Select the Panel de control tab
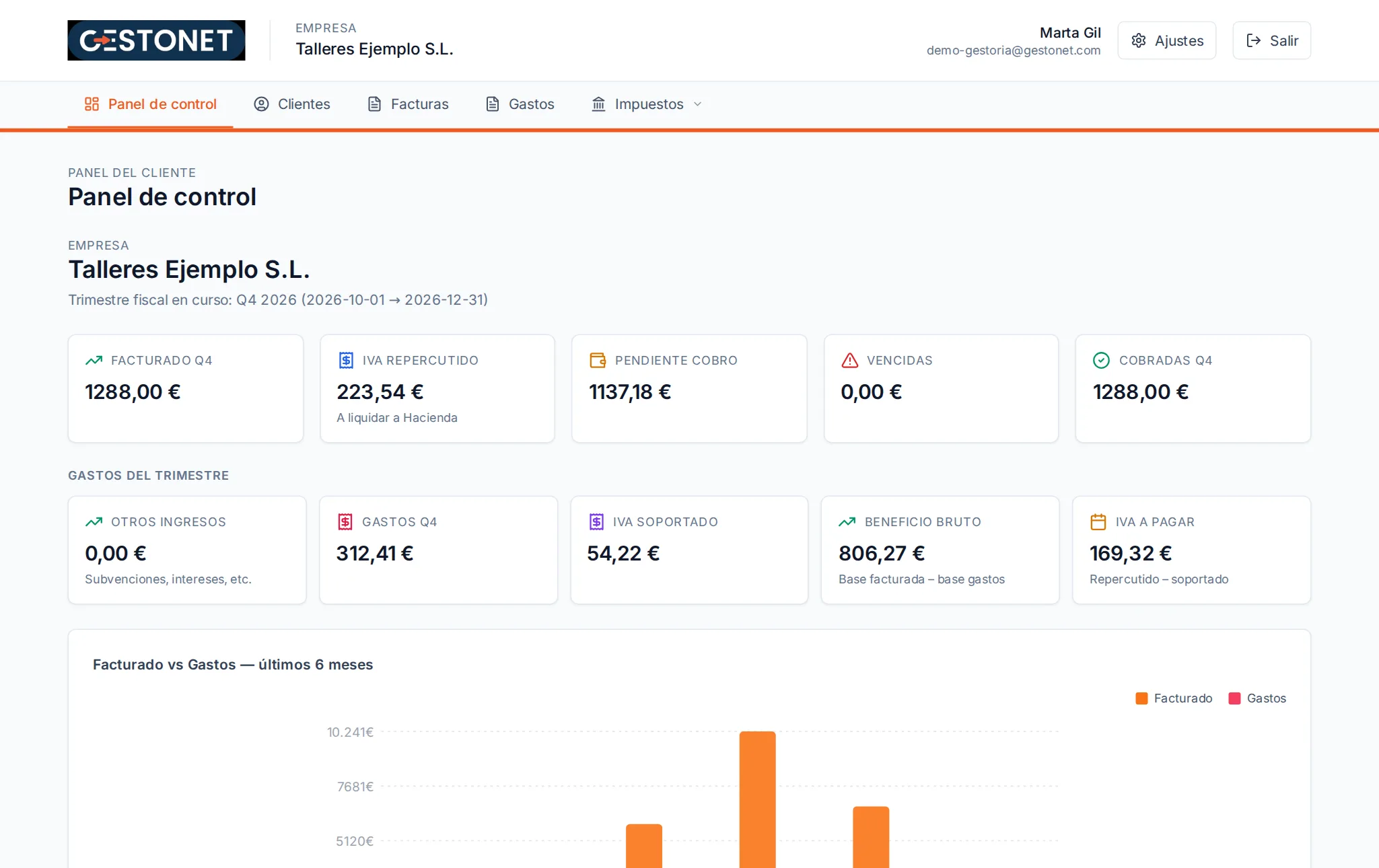 coord(150,104)
